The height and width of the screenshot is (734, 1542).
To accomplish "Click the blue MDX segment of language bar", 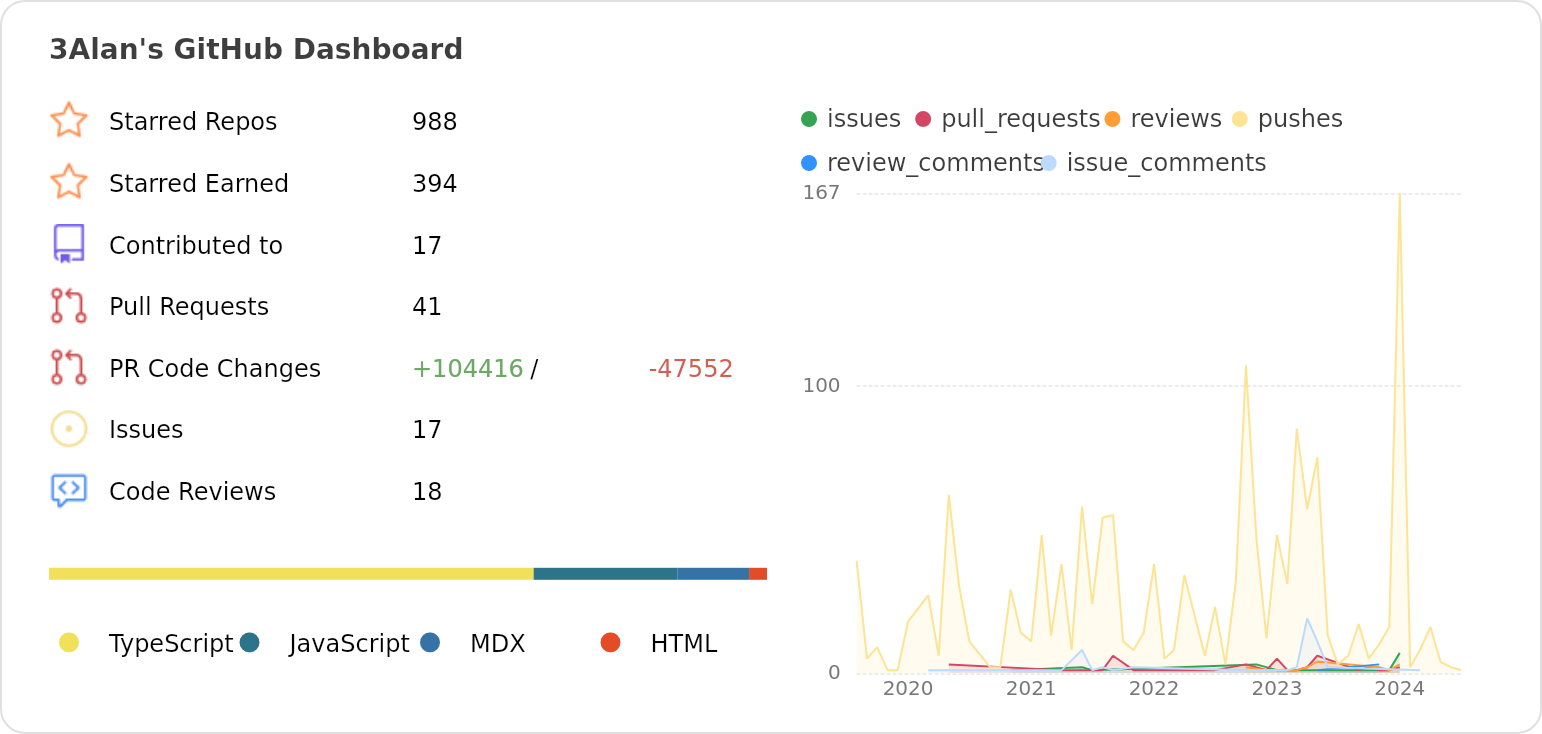I will tap(714, 574).
